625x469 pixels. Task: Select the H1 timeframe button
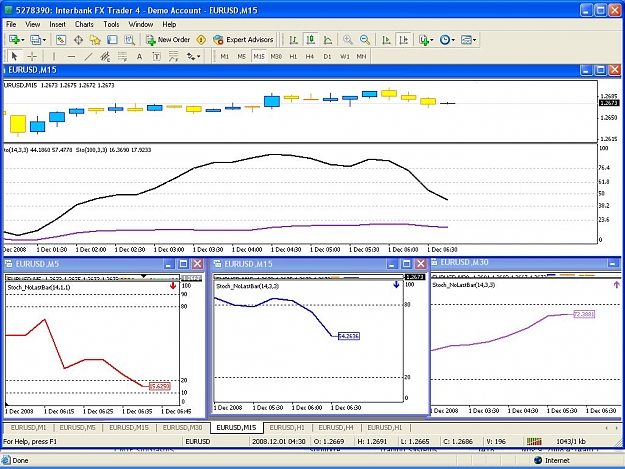[x=293, y=57]
